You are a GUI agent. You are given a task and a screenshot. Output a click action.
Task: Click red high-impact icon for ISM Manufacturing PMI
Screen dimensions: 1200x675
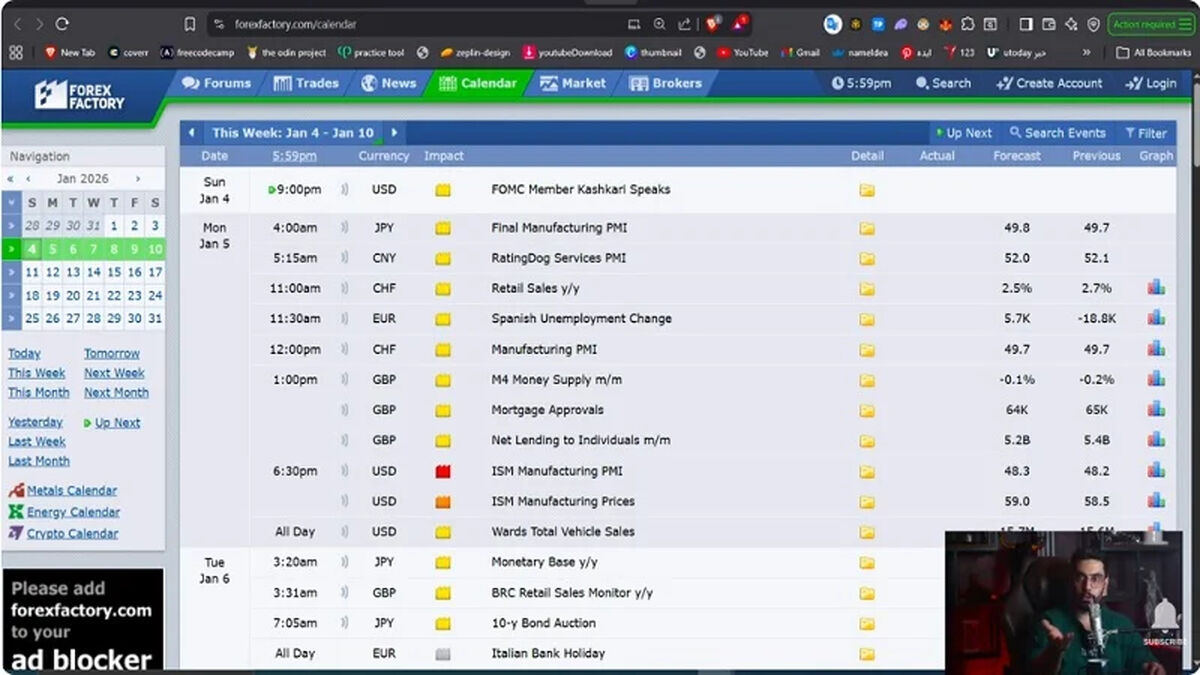coord(443,471)
